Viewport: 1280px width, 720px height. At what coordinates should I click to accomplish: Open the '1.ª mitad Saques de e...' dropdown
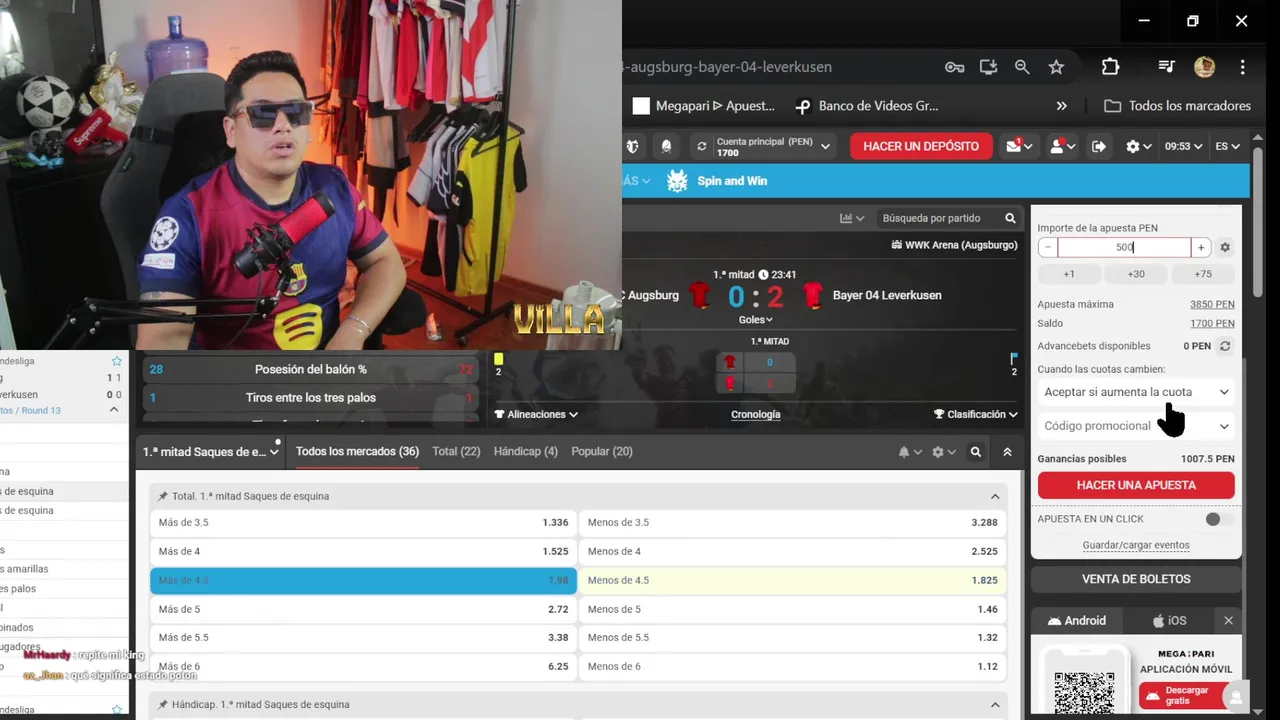(x=211, y=452)
